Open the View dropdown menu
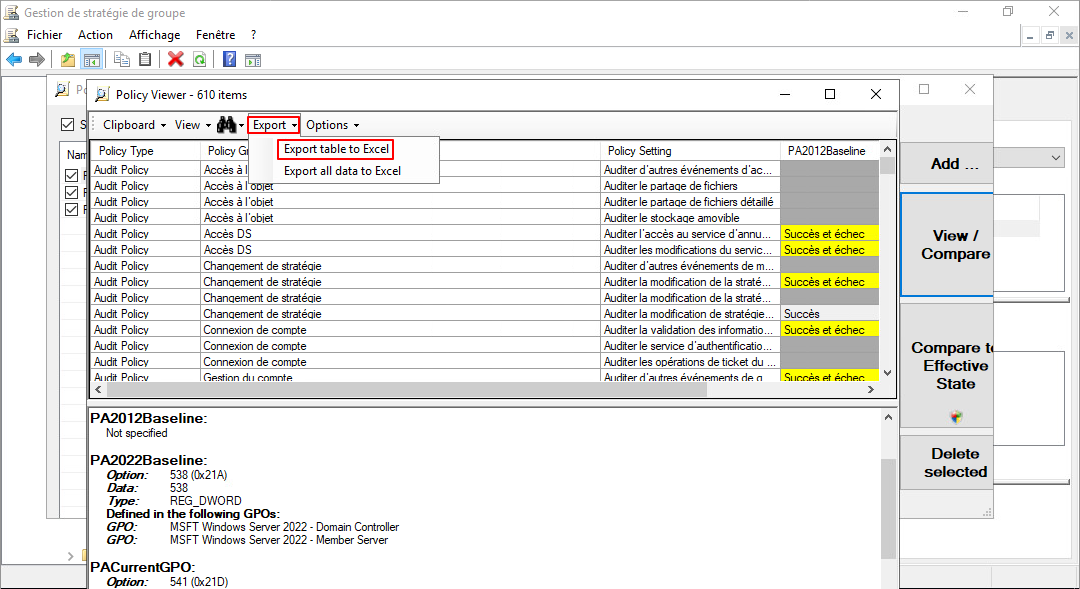1080x589 pixels. 192,125
